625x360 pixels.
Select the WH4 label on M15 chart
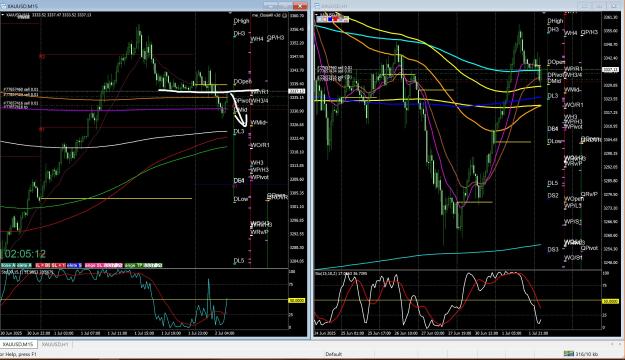click(x=257, y=39)
